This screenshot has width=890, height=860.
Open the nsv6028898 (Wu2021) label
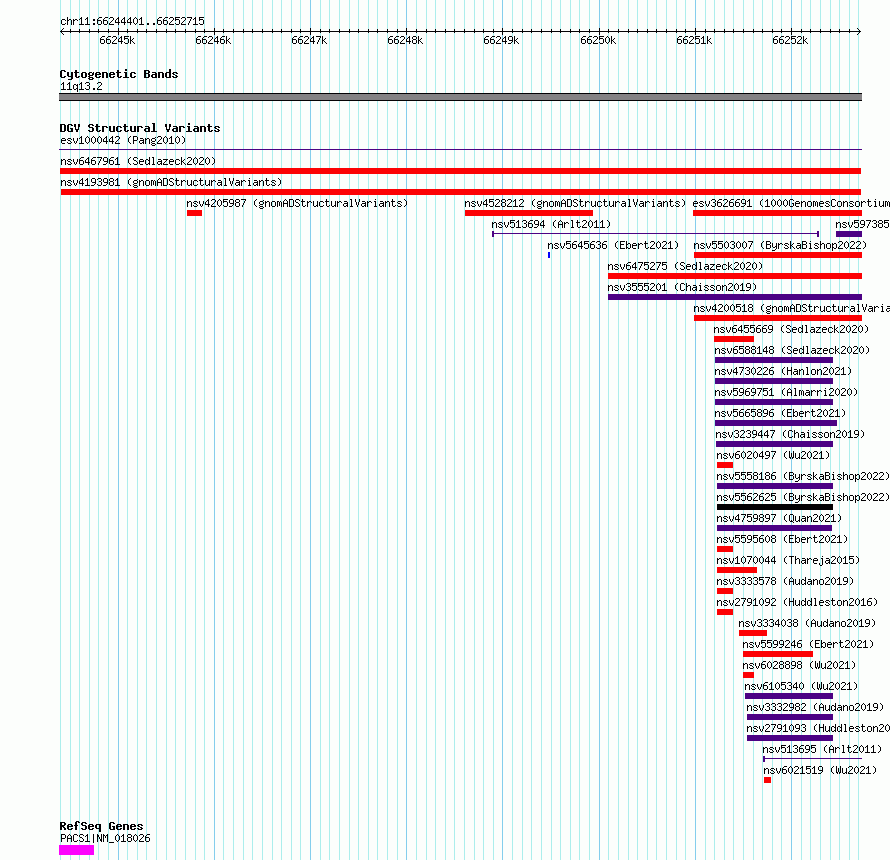(799, 665)
